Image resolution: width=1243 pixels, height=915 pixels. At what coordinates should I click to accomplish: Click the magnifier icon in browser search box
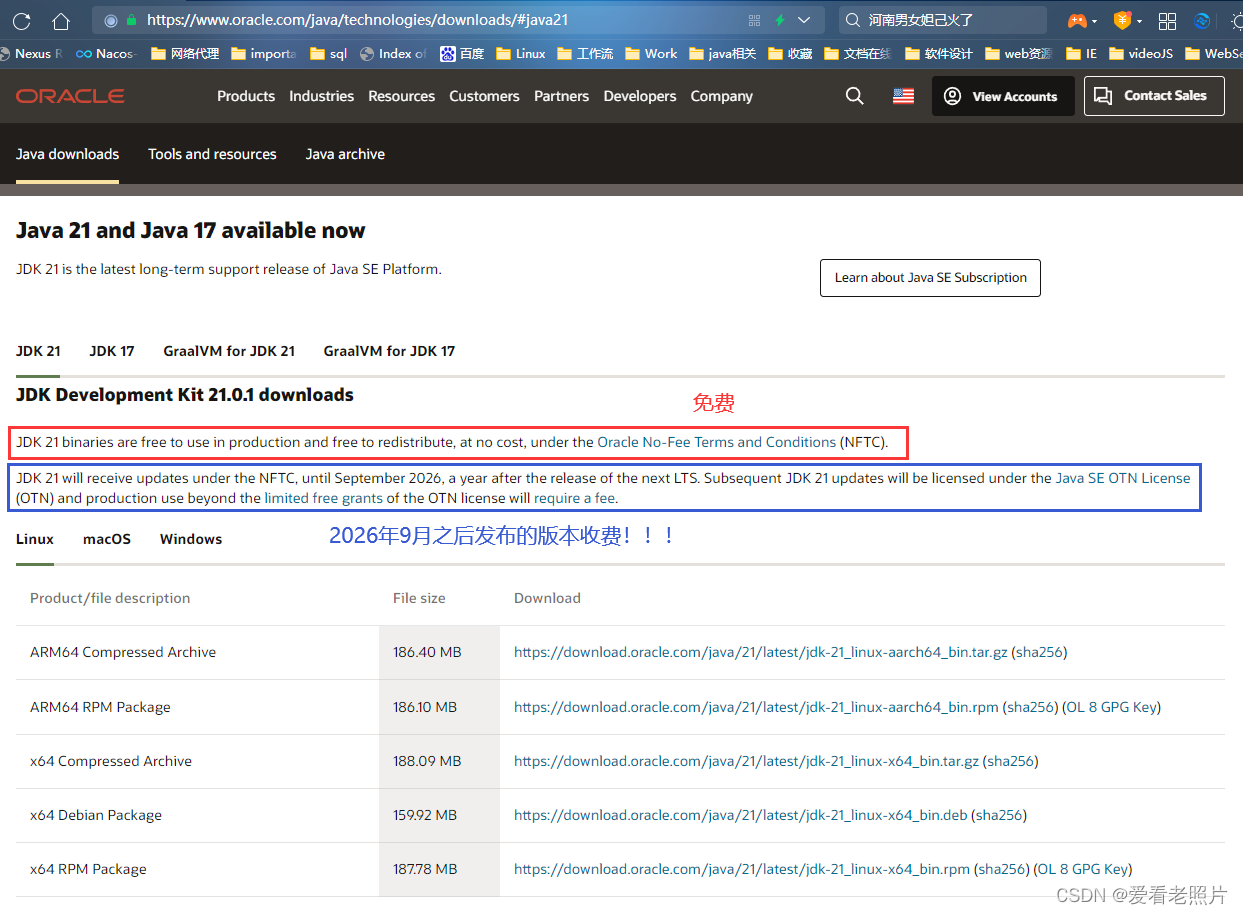click(852, 20)
